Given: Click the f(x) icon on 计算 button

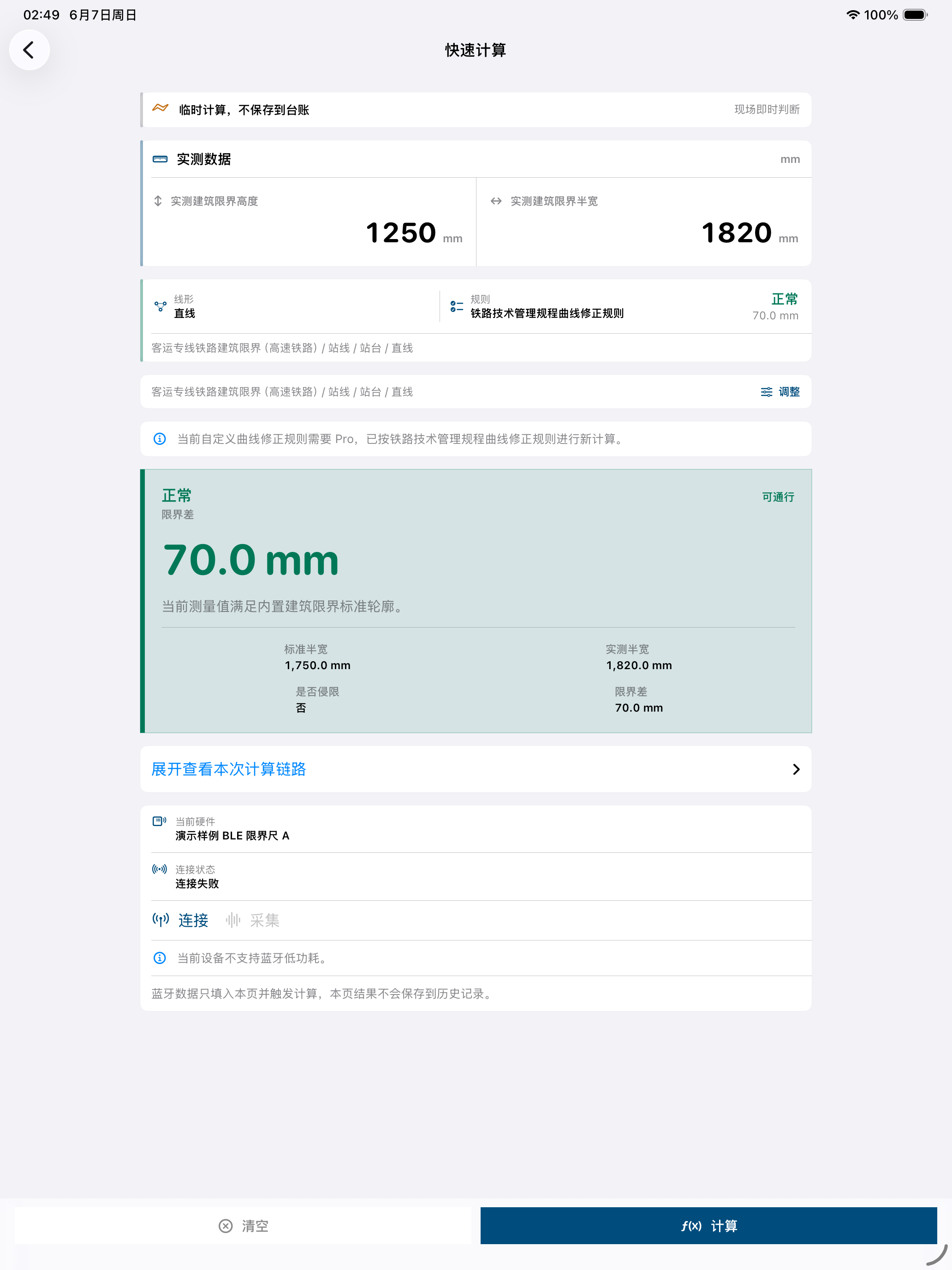Looking at the screenshot, I should click(691, 1226).
